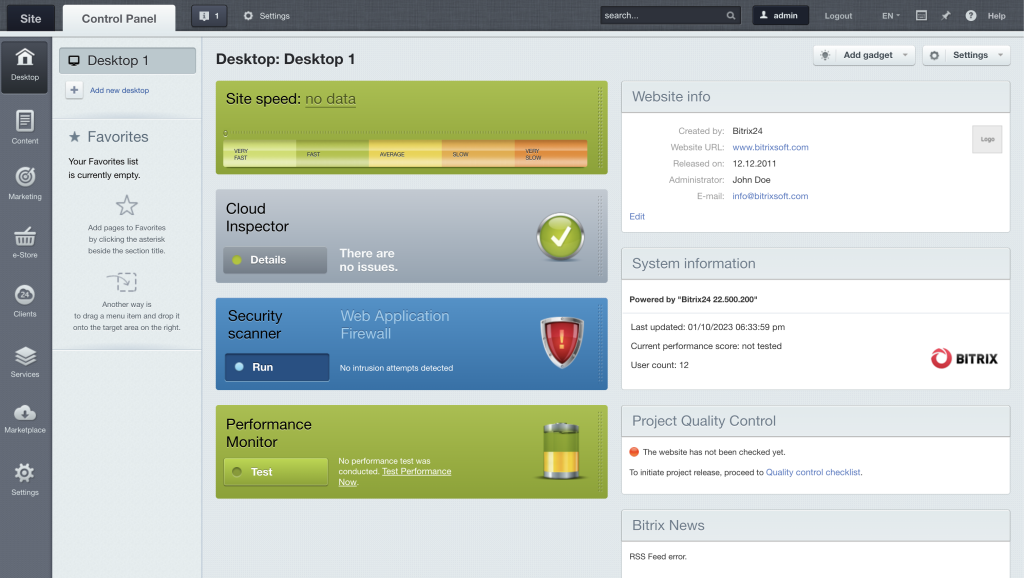This screenshot has width=1024, height=578.
Task: Expand the desktop Settings dropdown
Action: click(1000, 56)
